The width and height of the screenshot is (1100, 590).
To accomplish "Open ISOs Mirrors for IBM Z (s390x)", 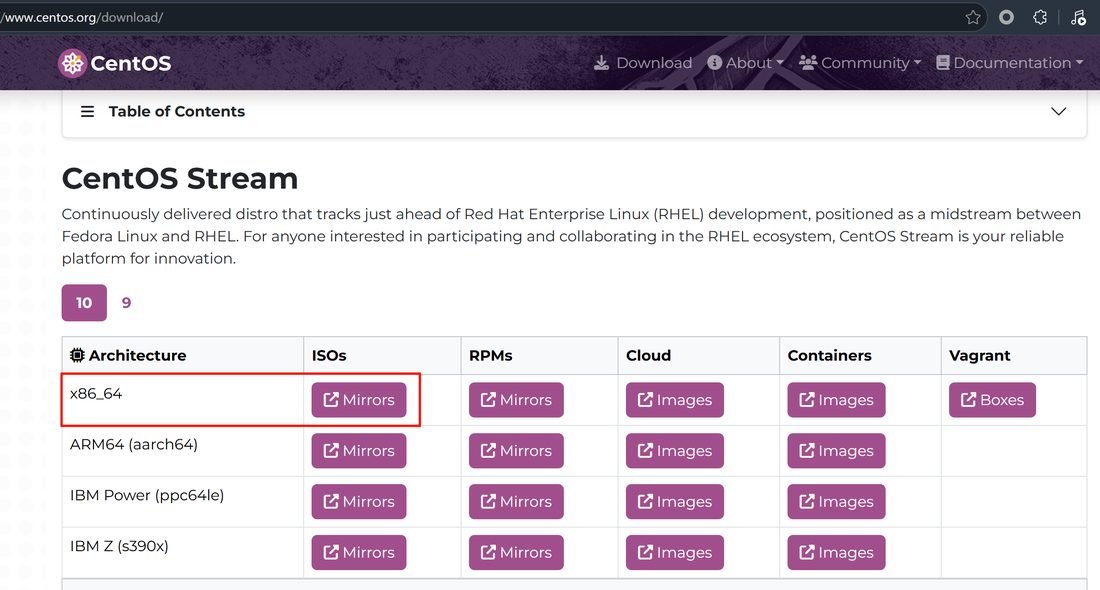I will pyautogui.click(x=358, y=553).
